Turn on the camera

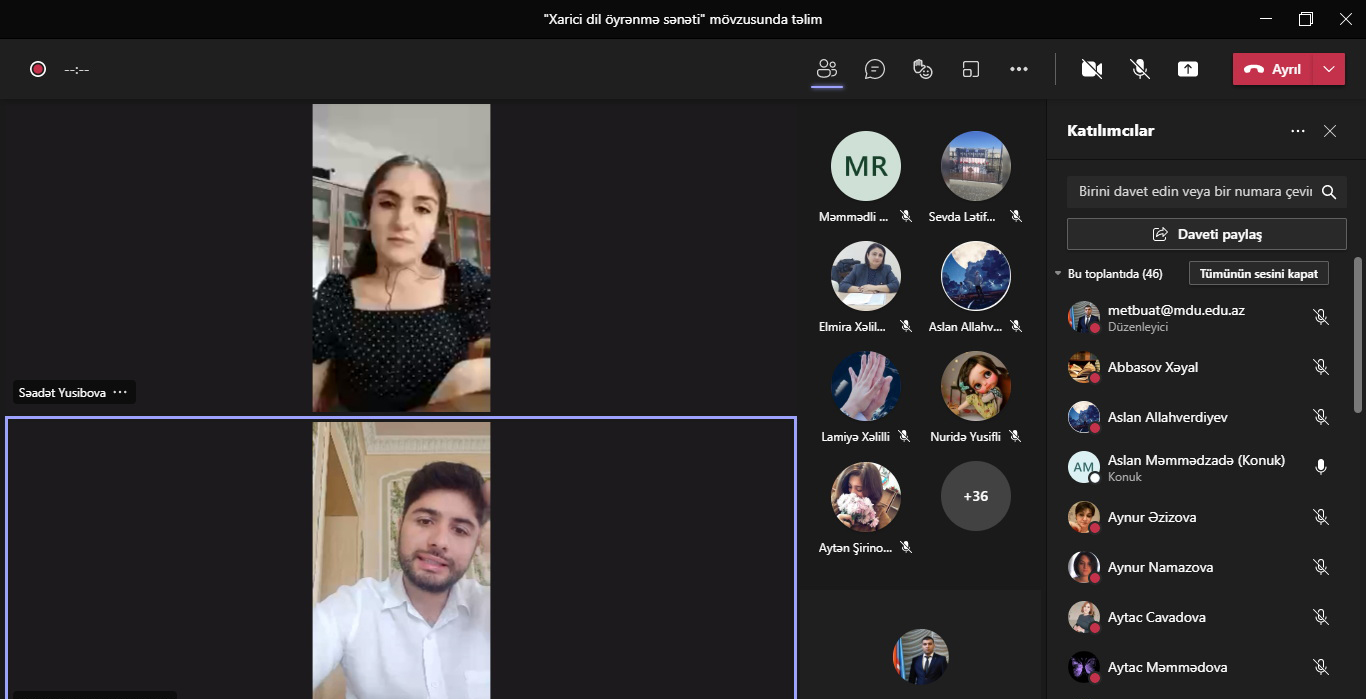(x=1091, y=69)
